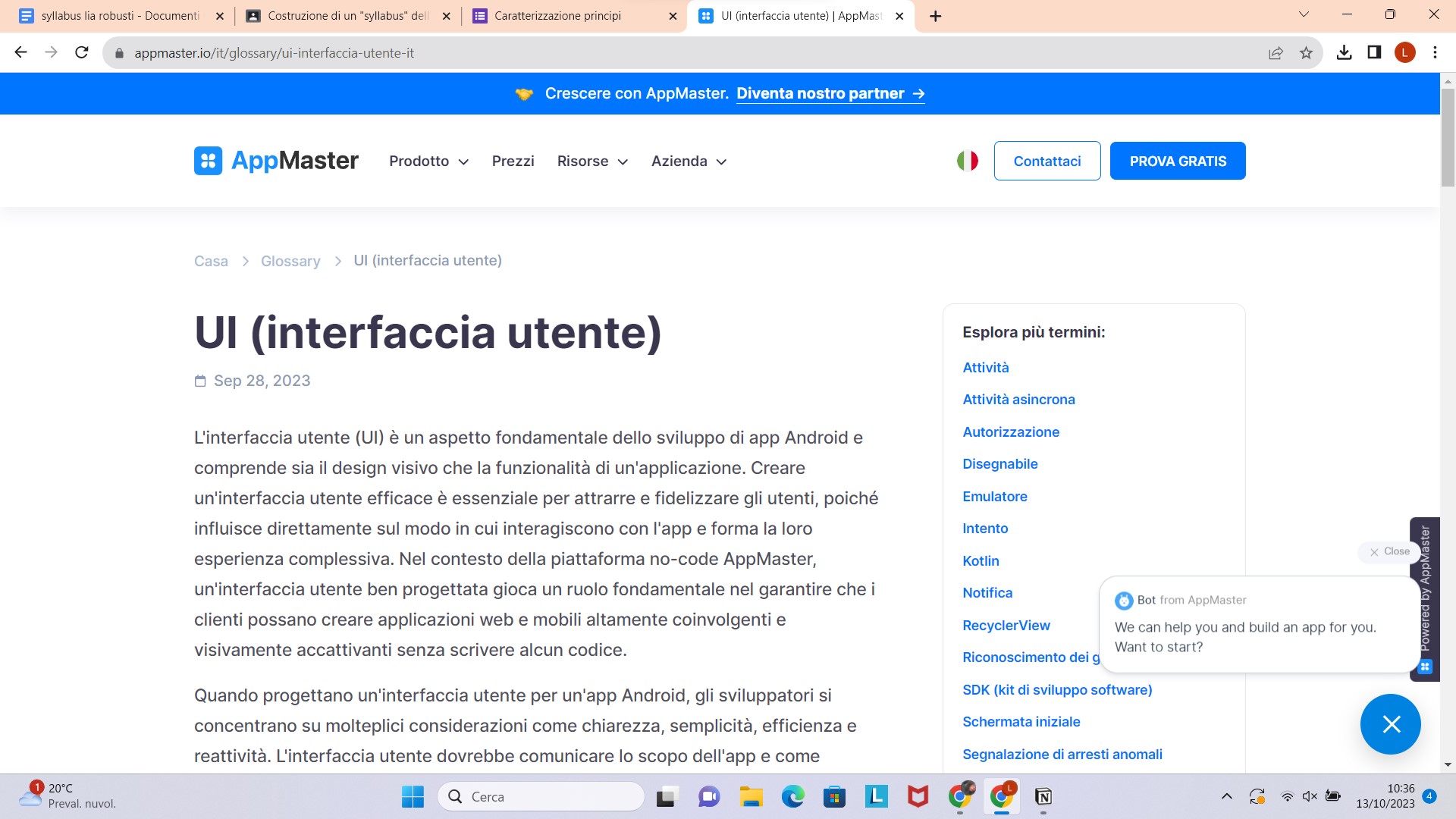Dismiss bot message with Close pill

[x=1389, y=551]
